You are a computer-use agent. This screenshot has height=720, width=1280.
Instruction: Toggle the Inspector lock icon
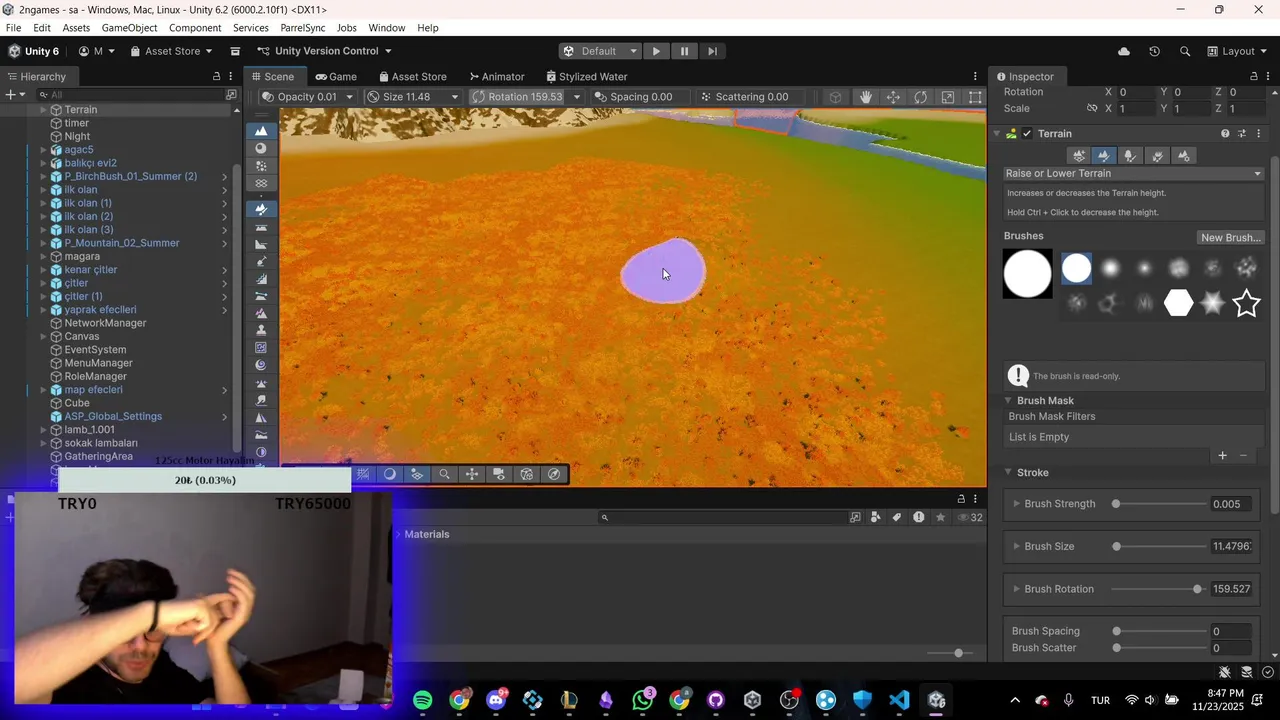[x=1254, y=76]
